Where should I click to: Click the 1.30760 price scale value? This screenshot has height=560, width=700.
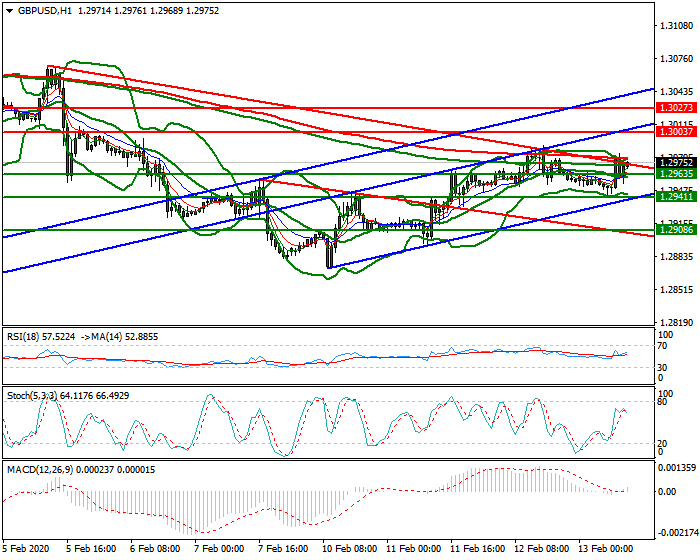[677, 59]
